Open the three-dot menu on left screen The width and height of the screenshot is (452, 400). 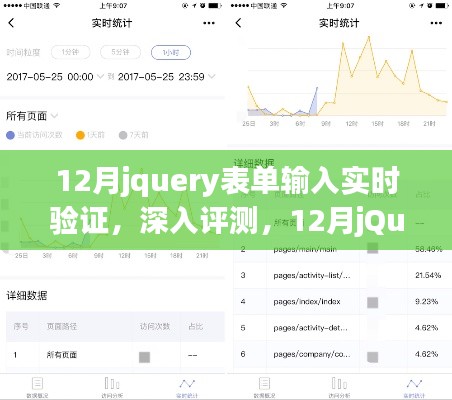209,23
